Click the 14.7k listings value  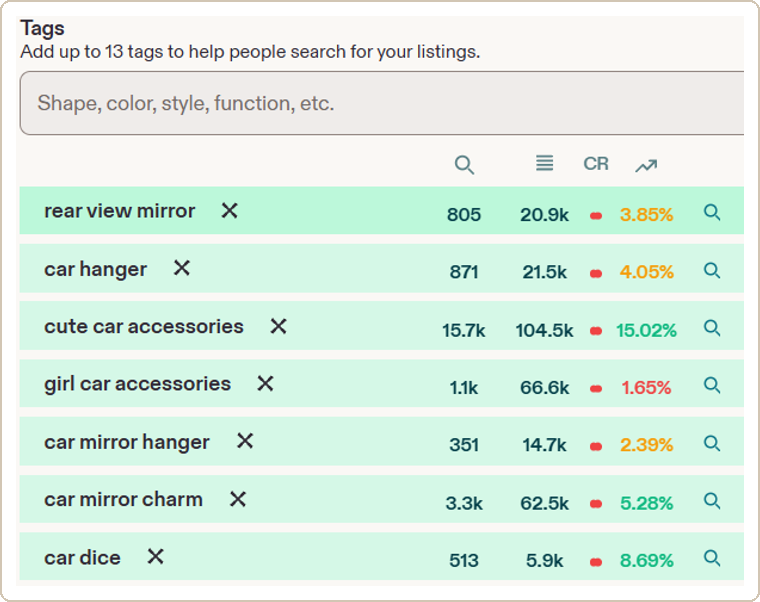click(x=544, y=445)
